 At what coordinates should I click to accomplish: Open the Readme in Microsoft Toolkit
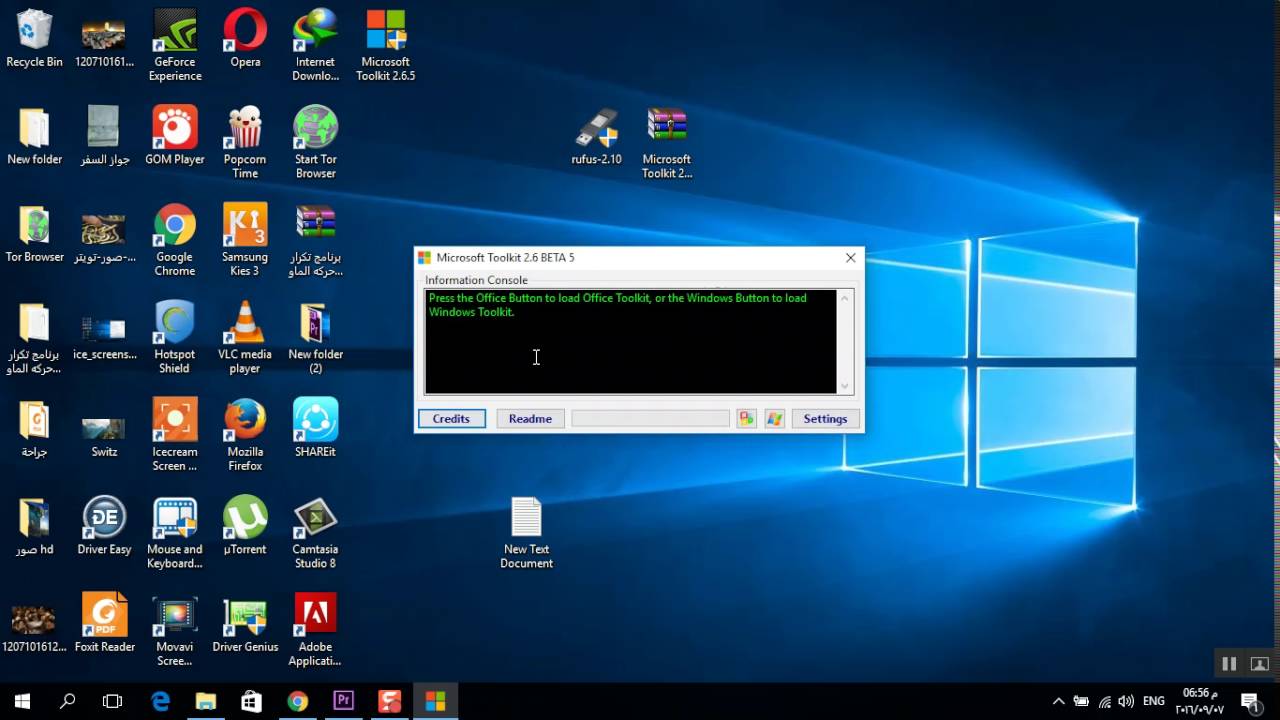(530, 419)
